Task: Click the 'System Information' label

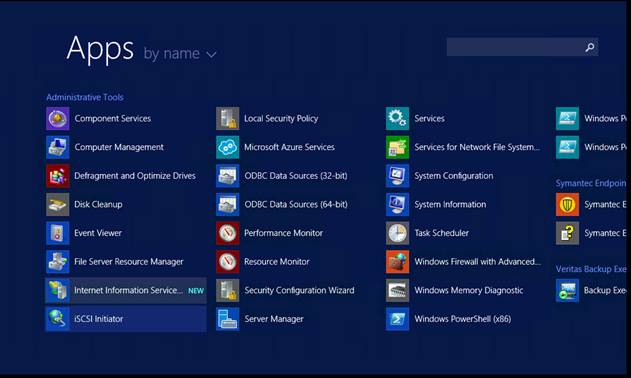Action: [x=450, y=204]
